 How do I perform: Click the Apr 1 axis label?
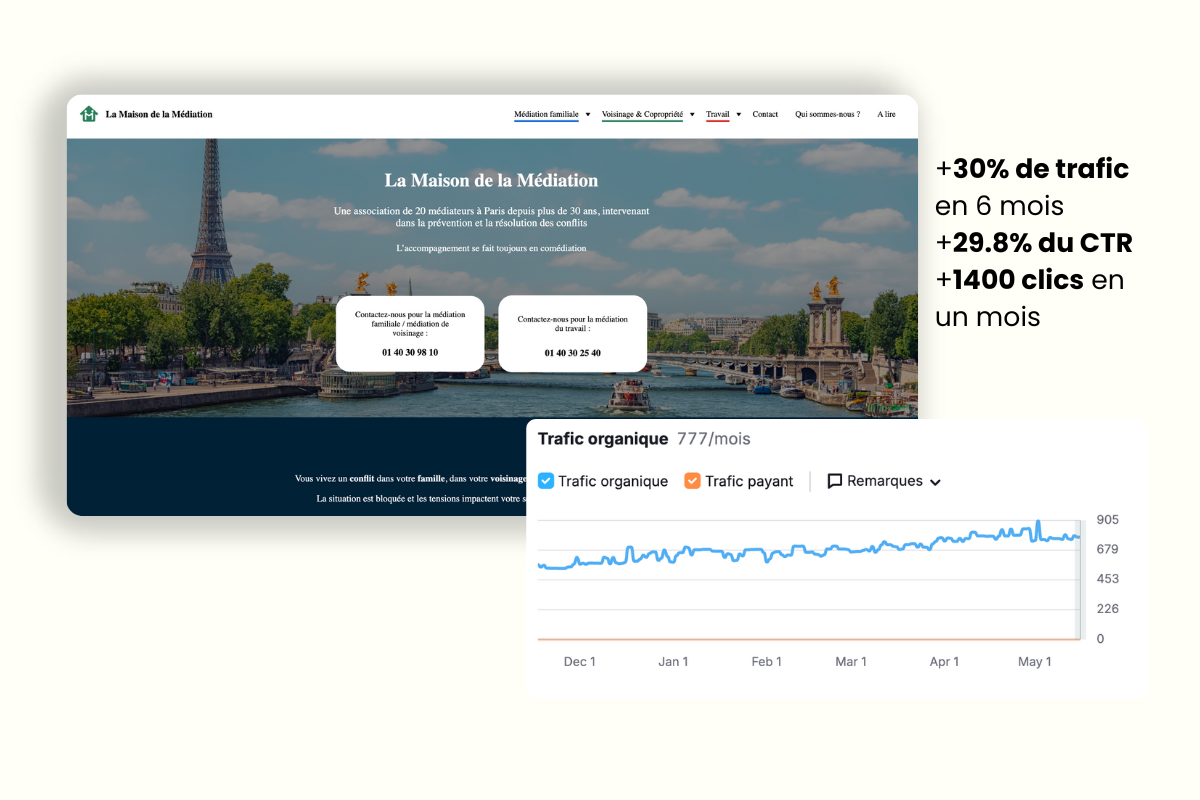pos(944,662)
